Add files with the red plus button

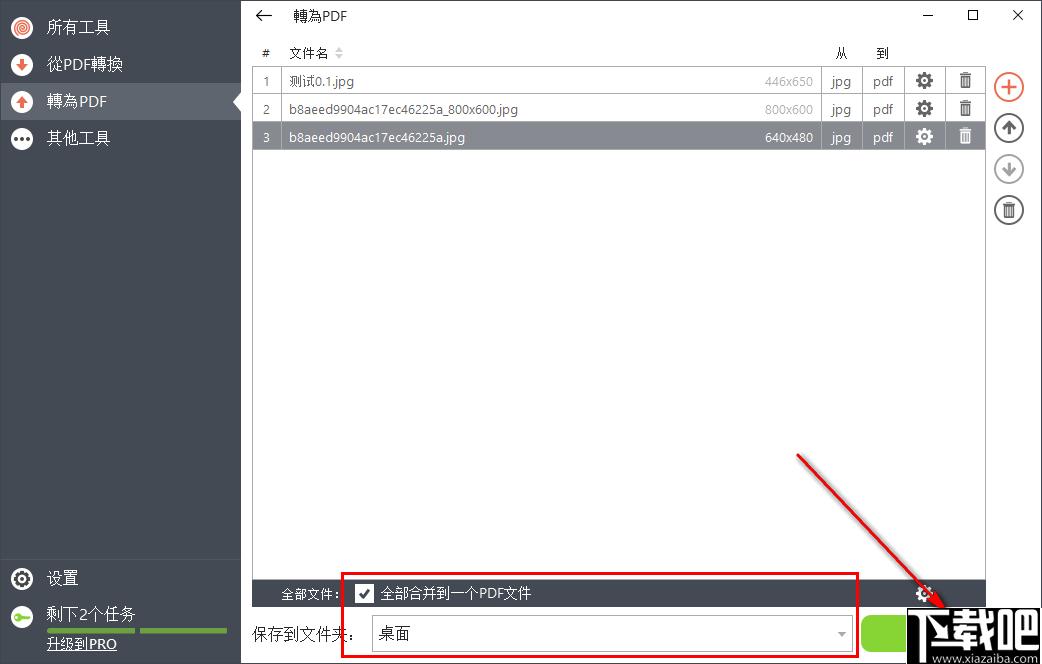coord(1009,87)
